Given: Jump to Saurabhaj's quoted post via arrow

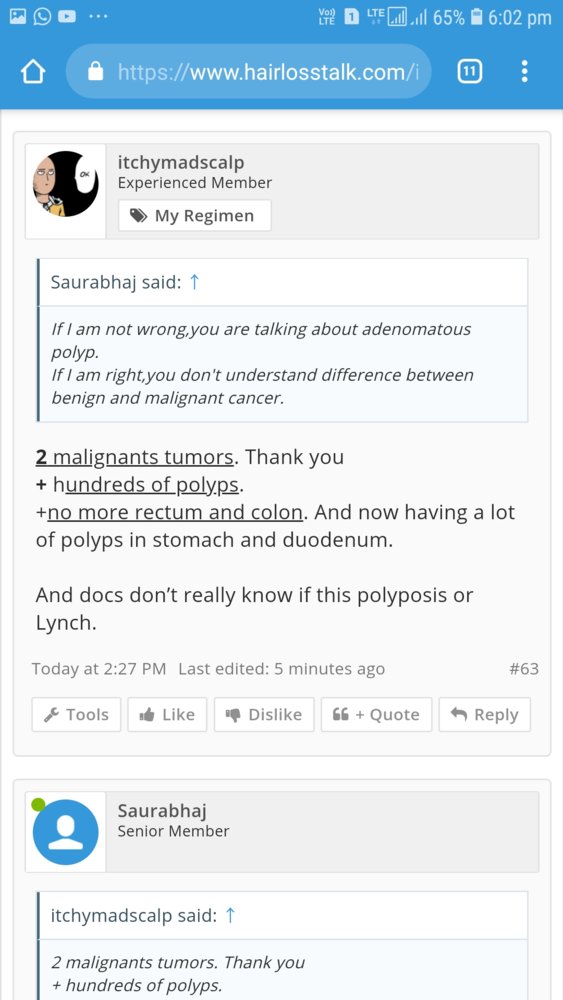Looking at the screenshot, I should click(x=195, y=283).
